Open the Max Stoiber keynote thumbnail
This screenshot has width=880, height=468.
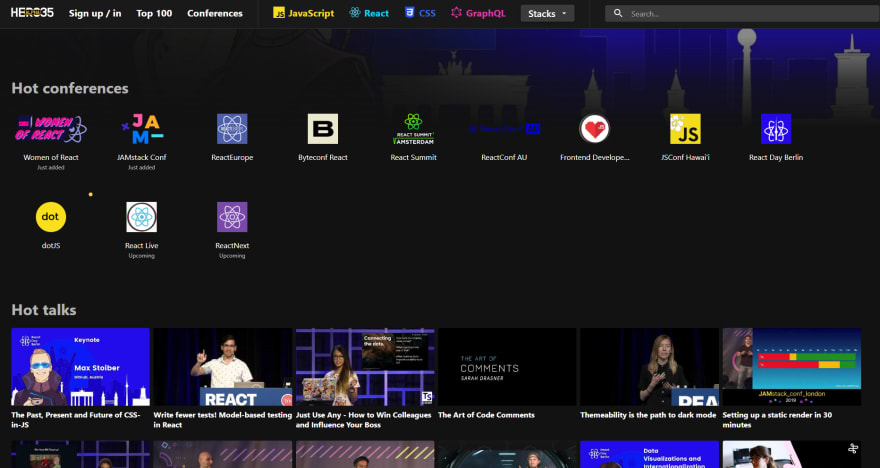click(x=80, y=367)
